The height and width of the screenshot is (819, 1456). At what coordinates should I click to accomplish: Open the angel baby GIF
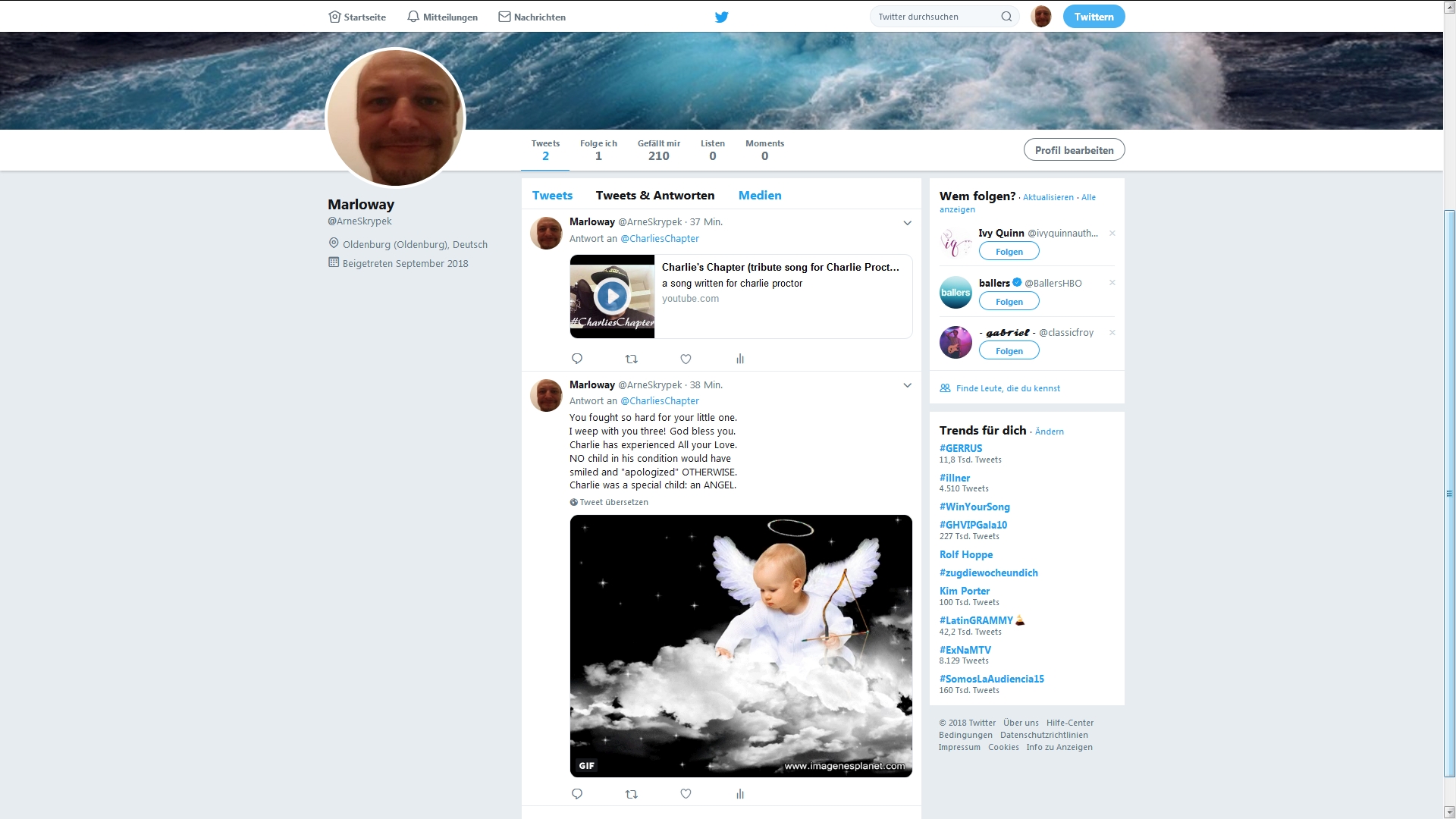(741, 646)
